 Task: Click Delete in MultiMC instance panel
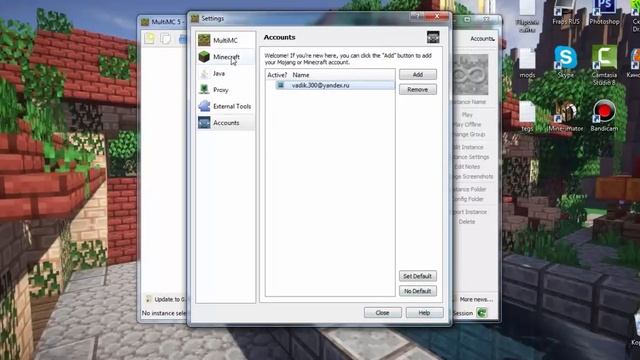467,222
